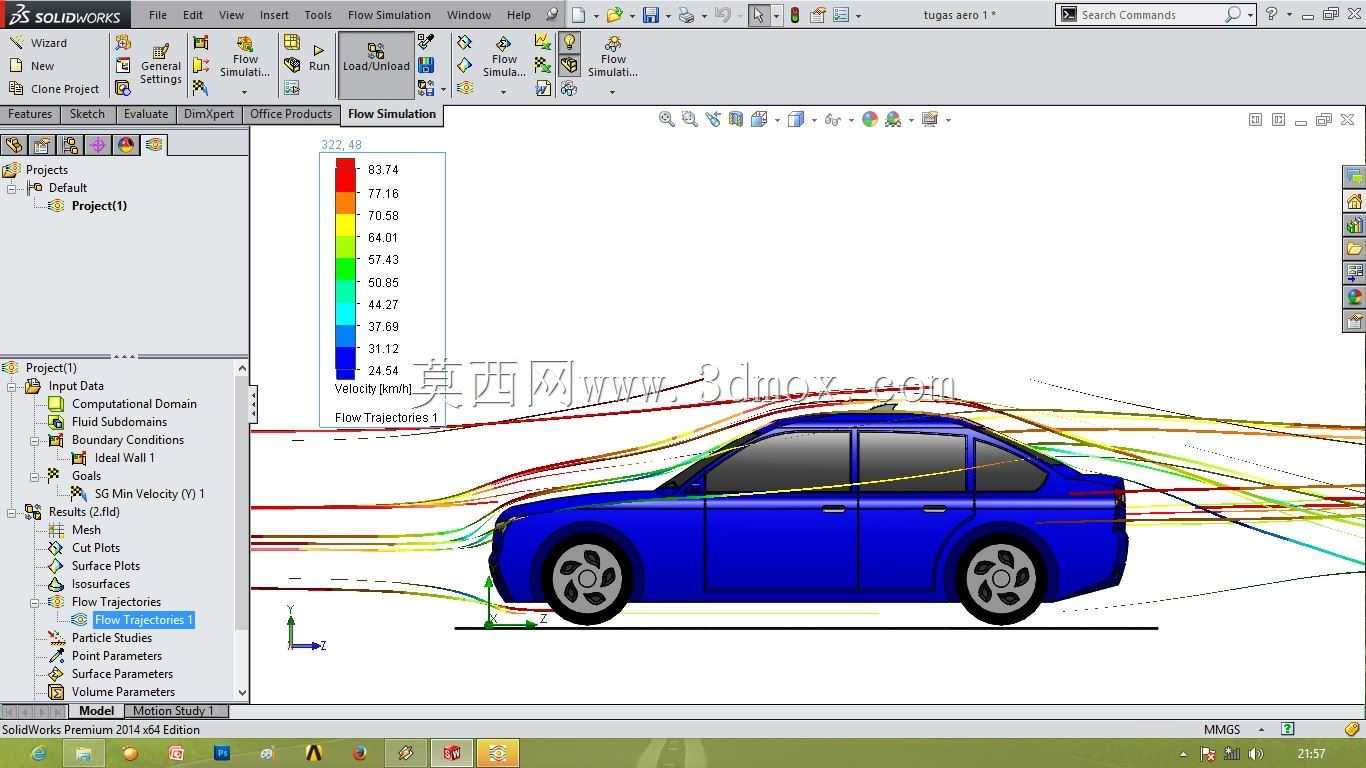Viewport: 1366px width, 768px height.
Task: Click the Save icon in title bar
Action: 651,15
